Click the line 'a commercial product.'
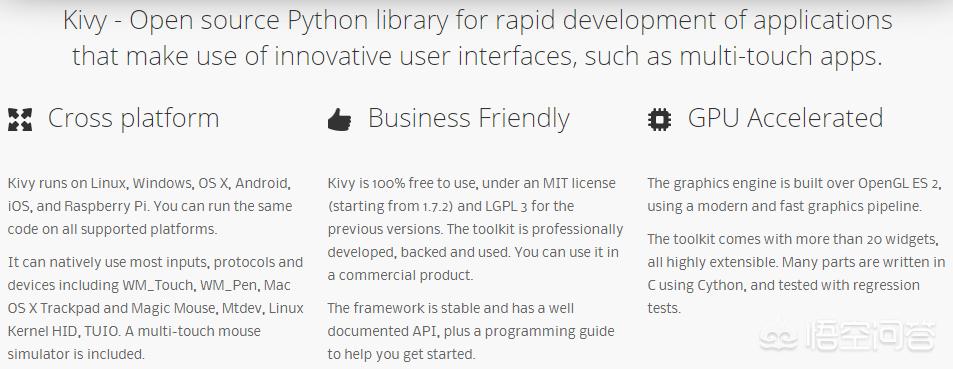Screen dimensions: 953x369 point(401,275)
